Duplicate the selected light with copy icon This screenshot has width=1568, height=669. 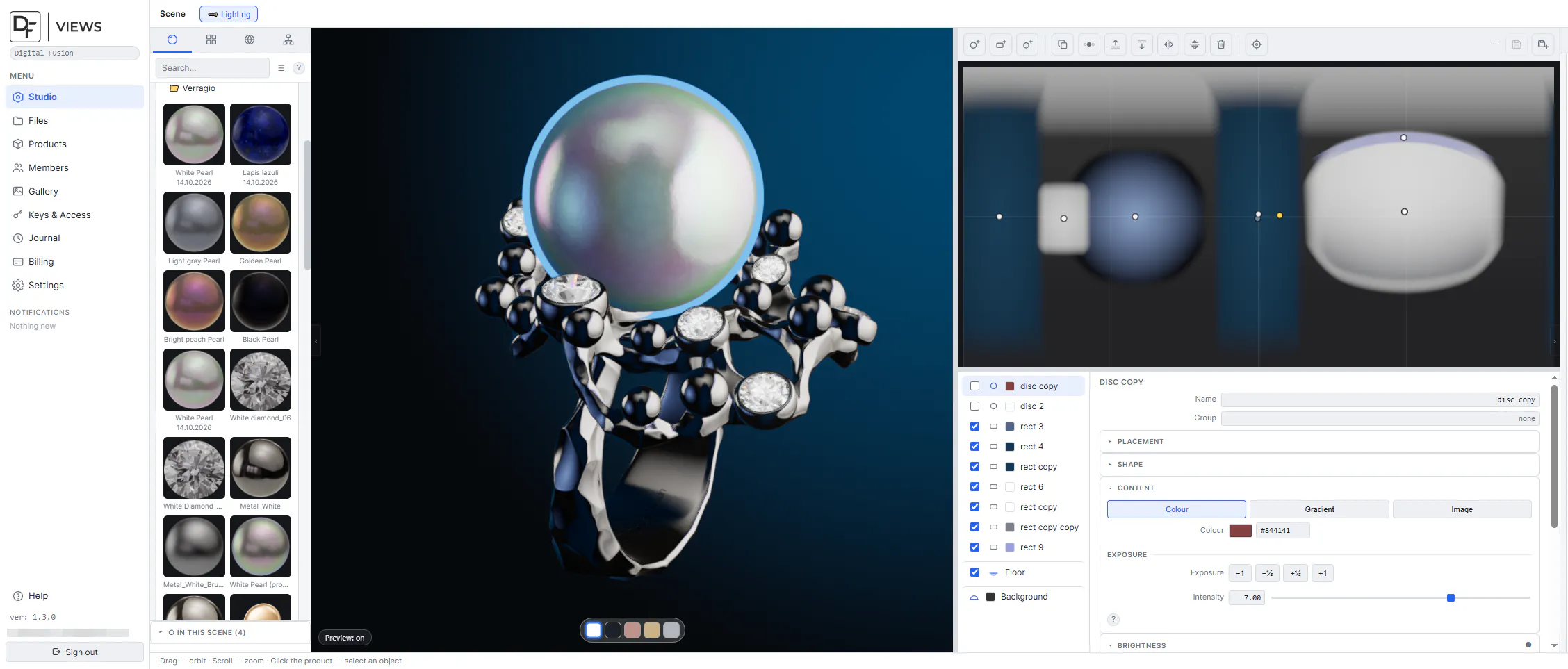1063,44
